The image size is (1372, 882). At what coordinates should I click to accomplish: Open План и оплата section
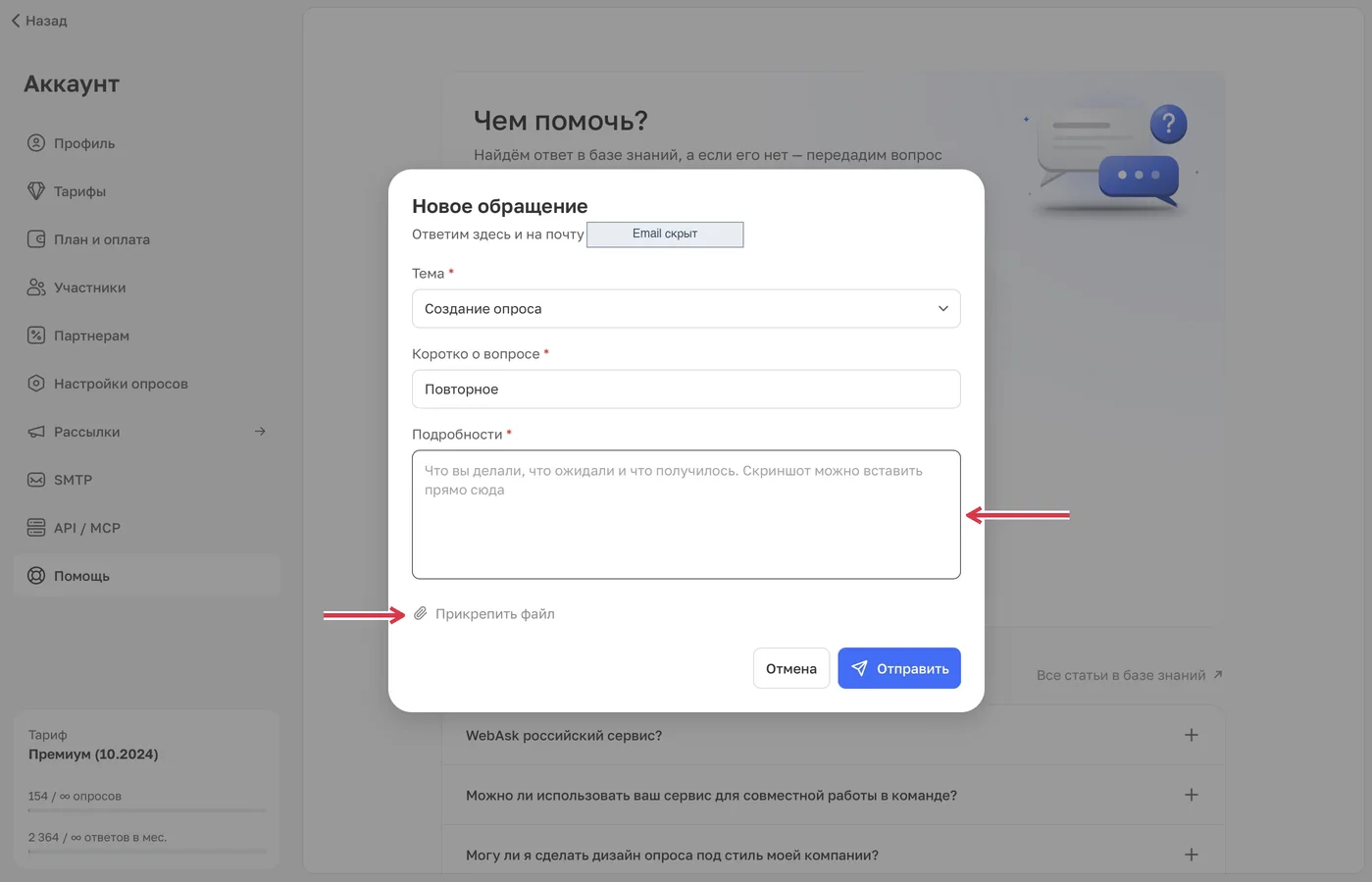click(x=147, y=239)
